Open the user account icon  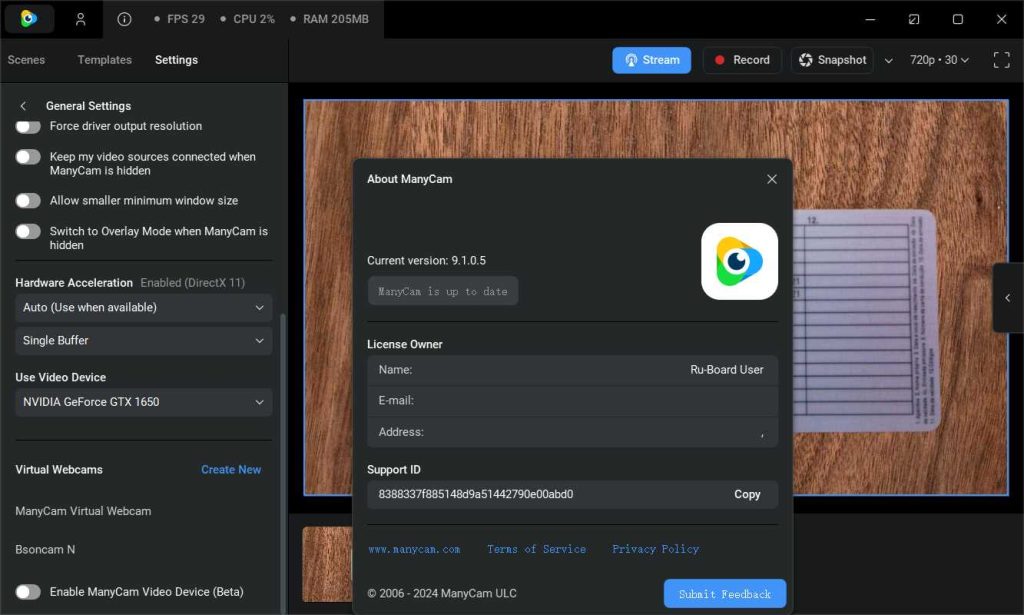[x=80, y=19]
